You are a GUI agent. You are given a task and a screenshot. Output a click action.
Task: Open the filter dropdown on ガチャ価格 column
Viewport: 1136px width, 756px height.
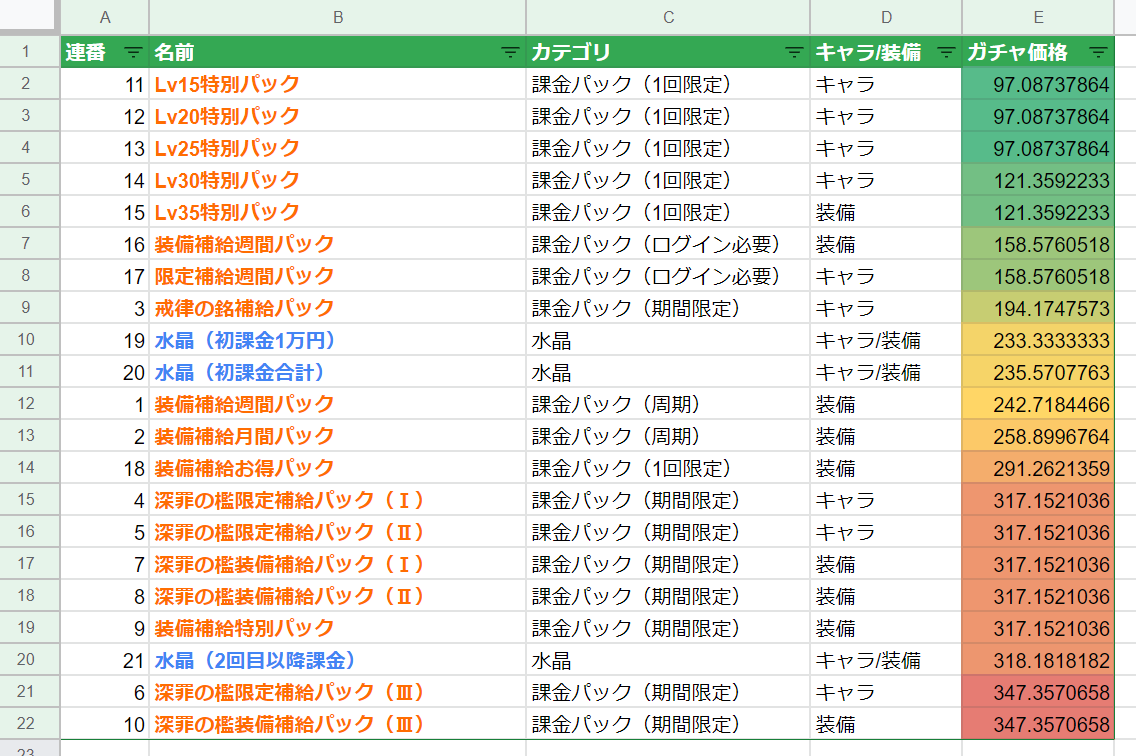(x=1098, y=52)
